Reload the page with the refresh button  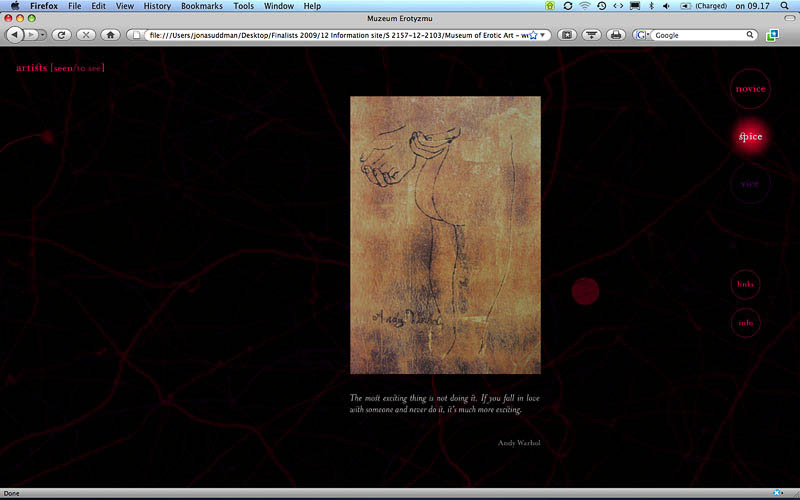tap(61, 35)
